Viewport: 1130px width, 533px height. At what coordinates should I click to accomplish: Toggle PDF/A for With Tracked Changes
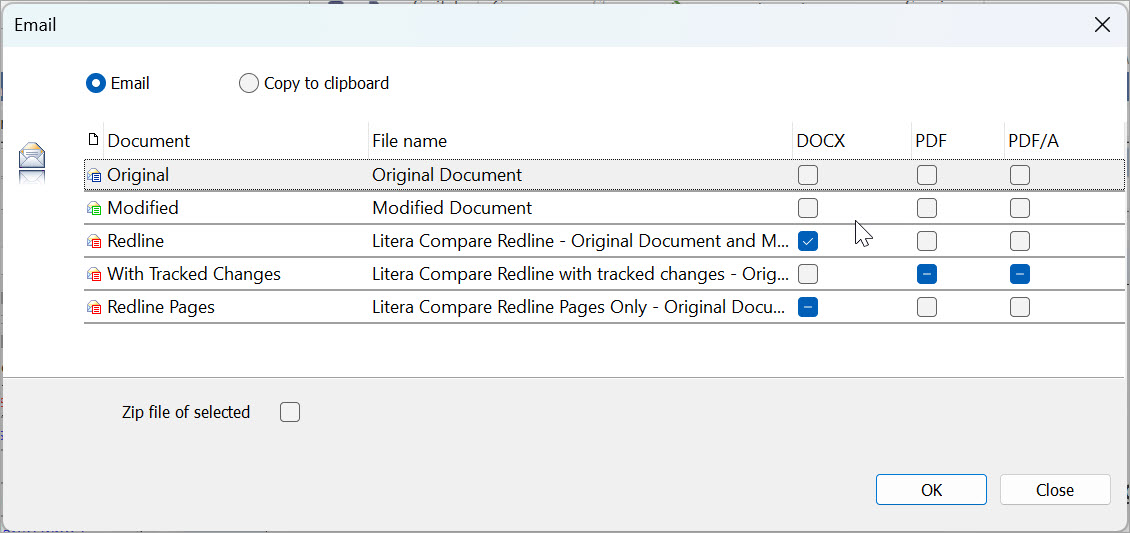click(1020, 274)
